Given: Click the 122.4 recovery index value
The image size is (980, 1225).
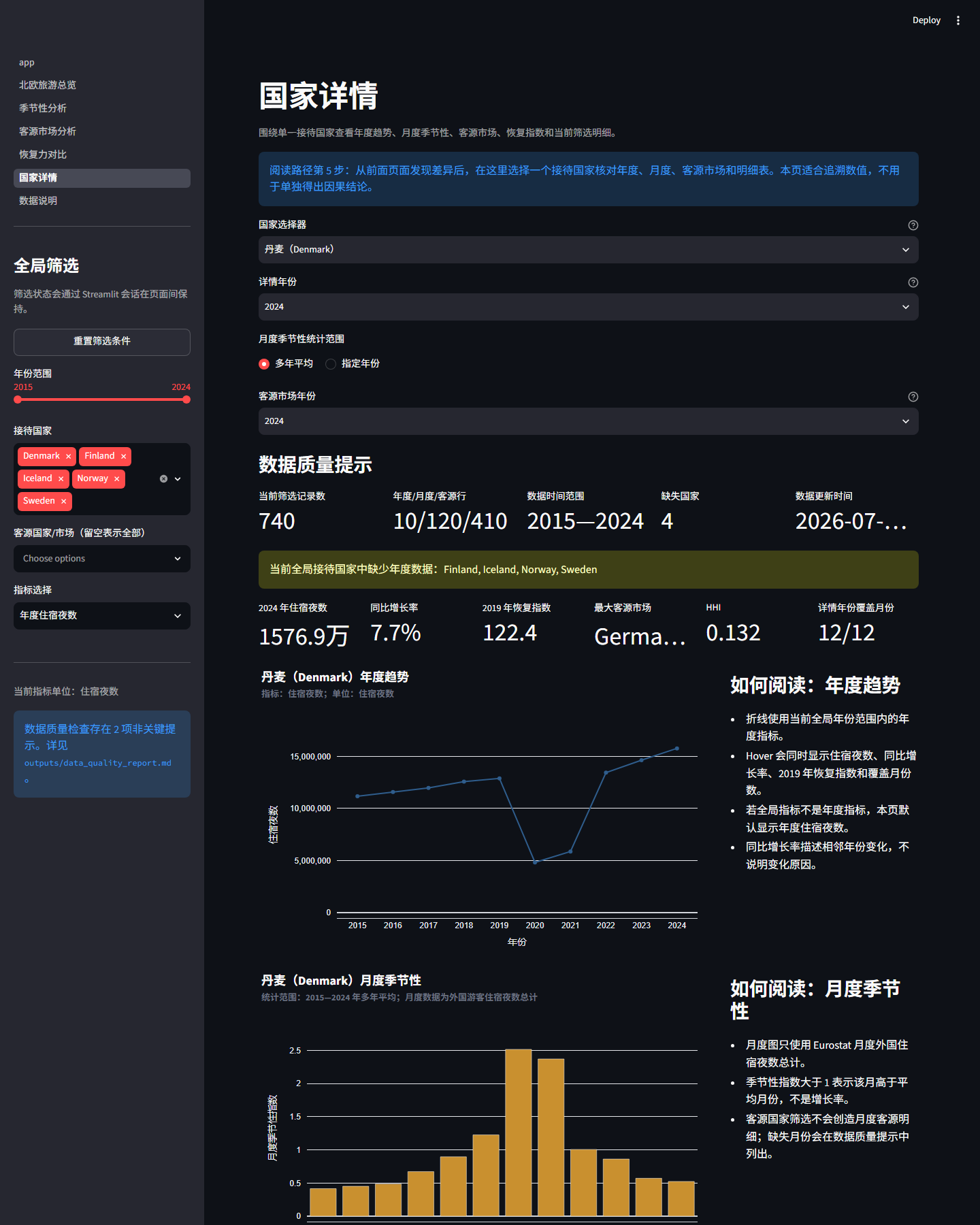Looking at the screenshot, I should (x=510, y=633).
